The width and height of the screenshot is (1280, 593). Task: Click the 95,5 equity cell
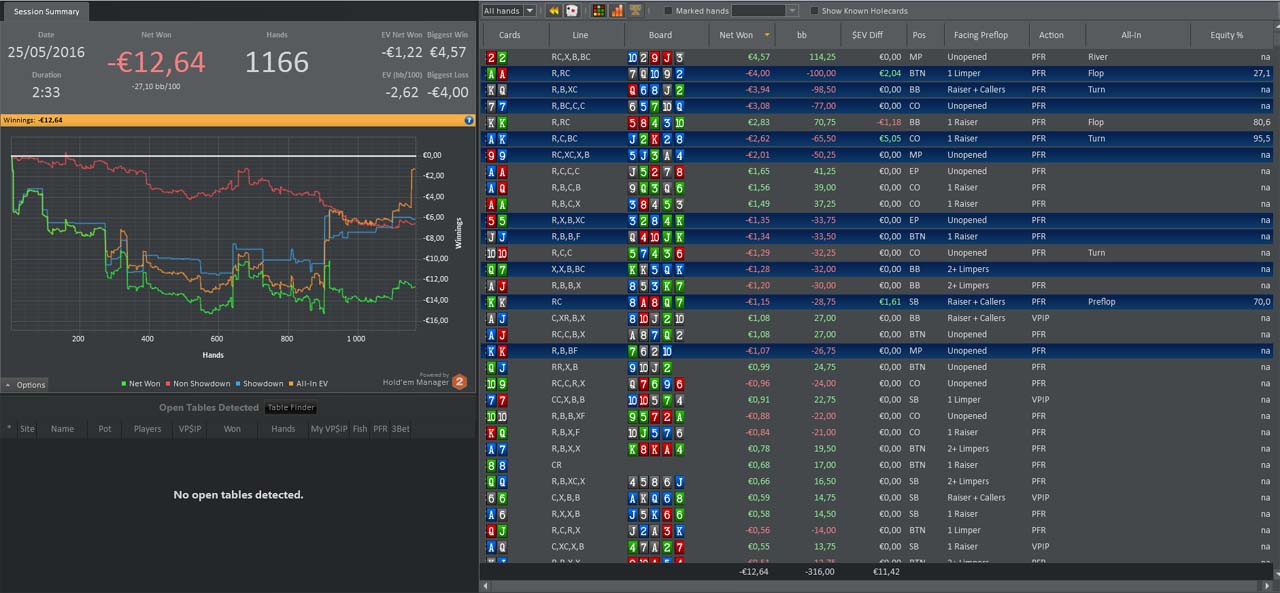tap(1261, 139)
